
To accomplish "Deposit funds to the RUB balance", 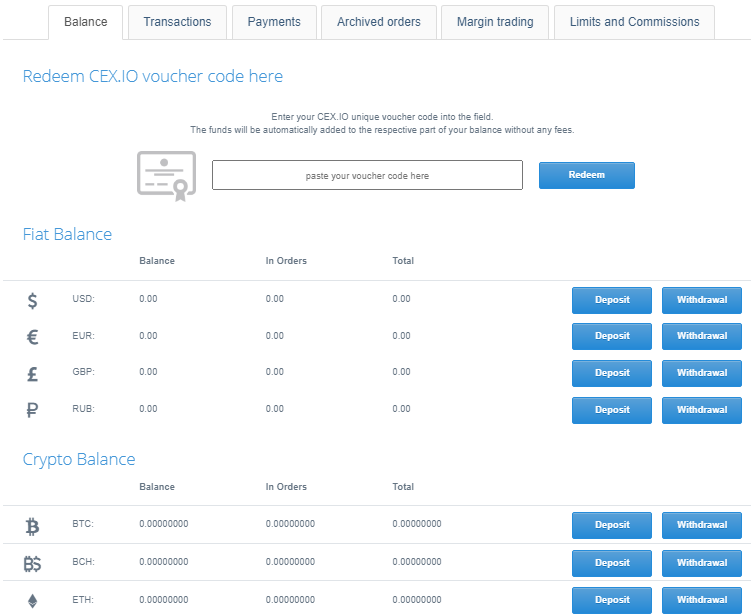I will [612, 410].
